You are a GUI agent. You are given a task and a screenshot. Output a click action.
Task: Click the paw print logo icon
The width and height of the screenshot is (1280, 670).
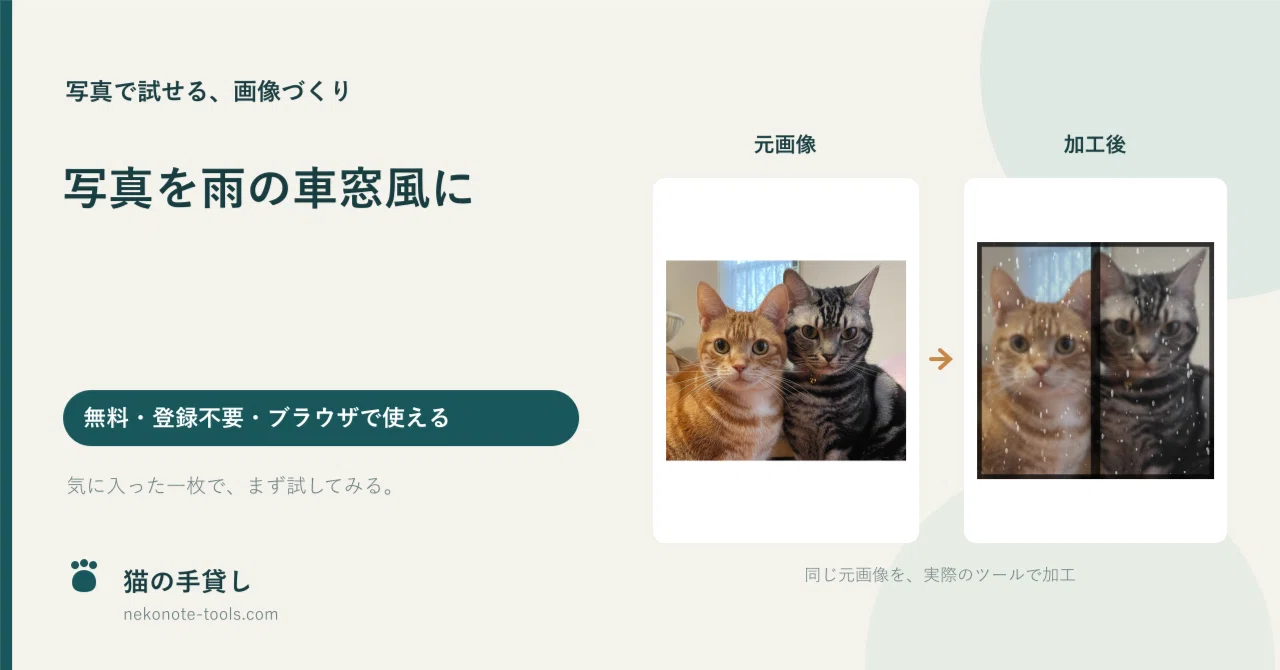[85, 575]
